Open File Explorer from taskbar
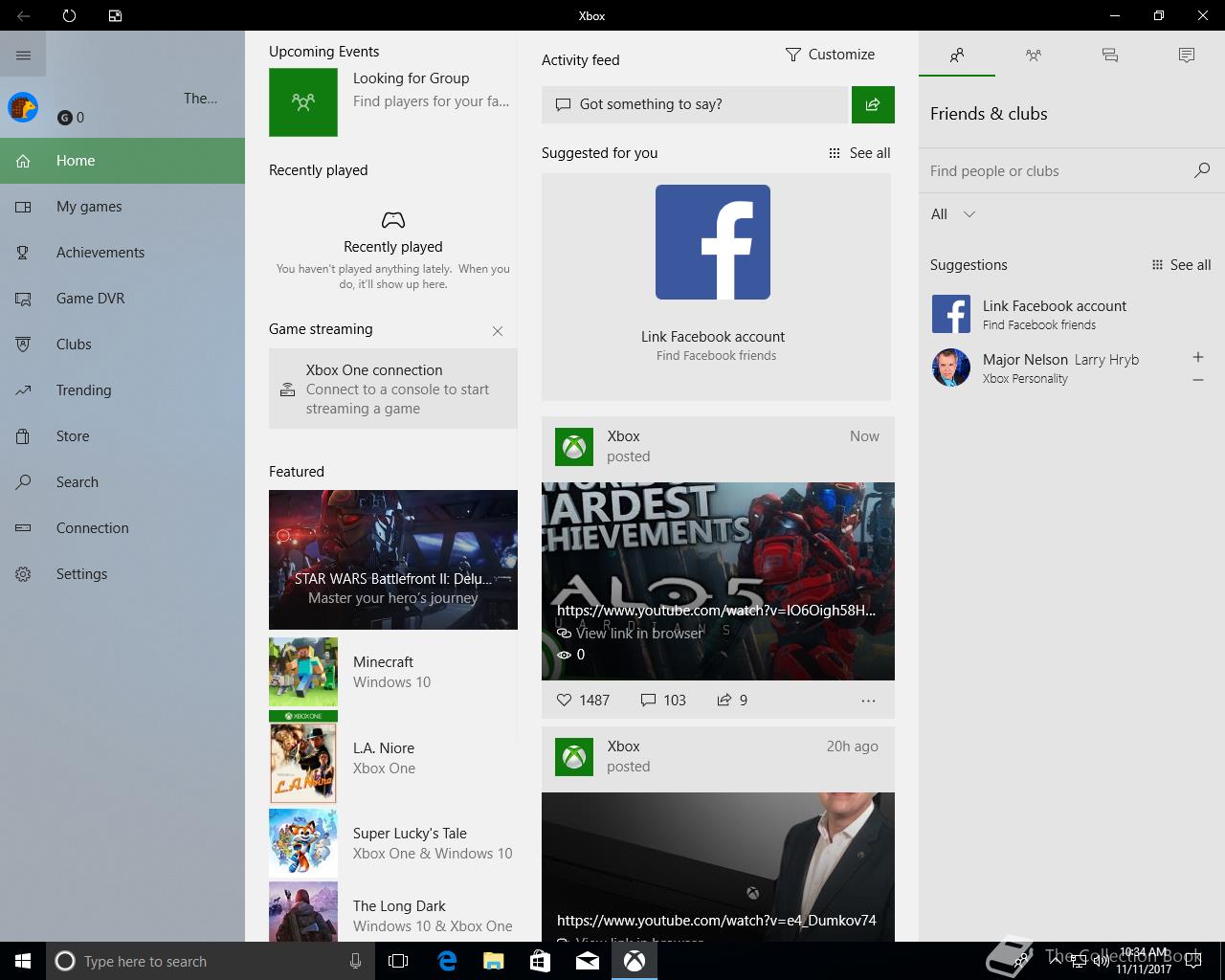Image resolution: width=1225 pixels, height=980 pixels. tap(494, 961)
